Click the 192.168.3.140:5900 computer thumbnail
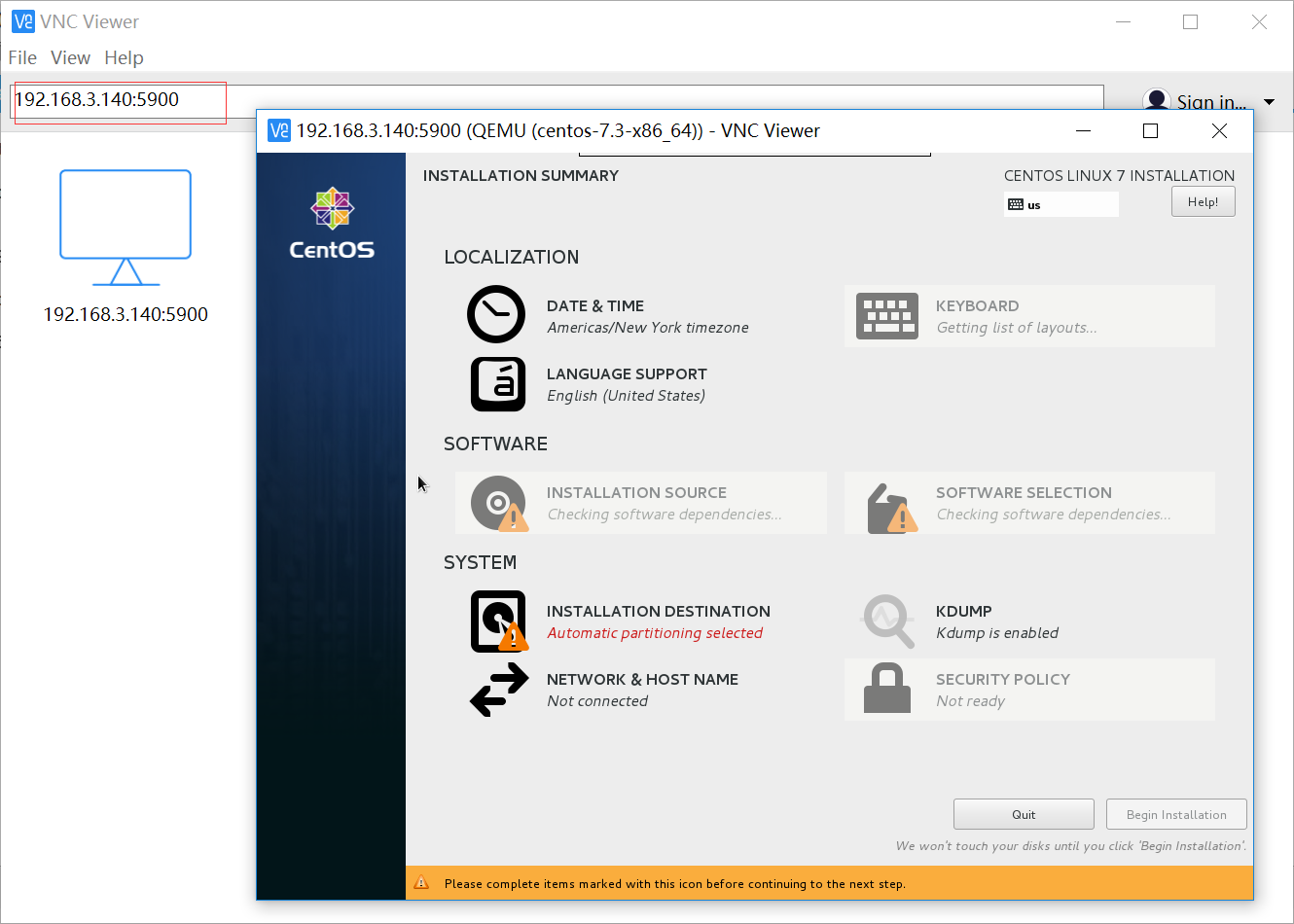The width and height of the screenshot is (1294, 924). coord(126,228)
